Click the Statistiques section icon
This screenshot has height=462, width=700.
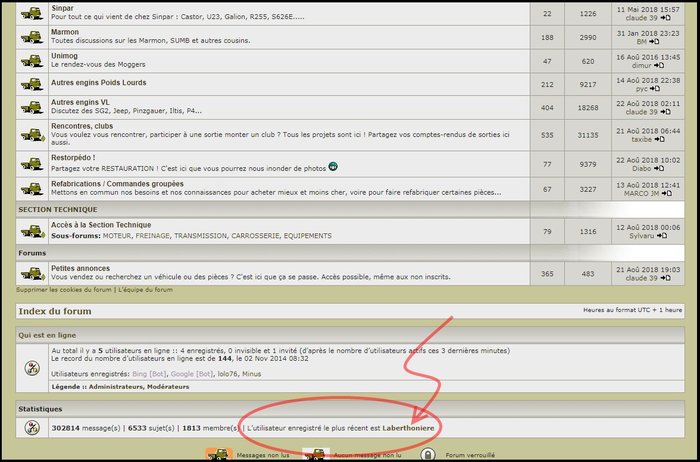pyautogui.click(x=31, y=428)
